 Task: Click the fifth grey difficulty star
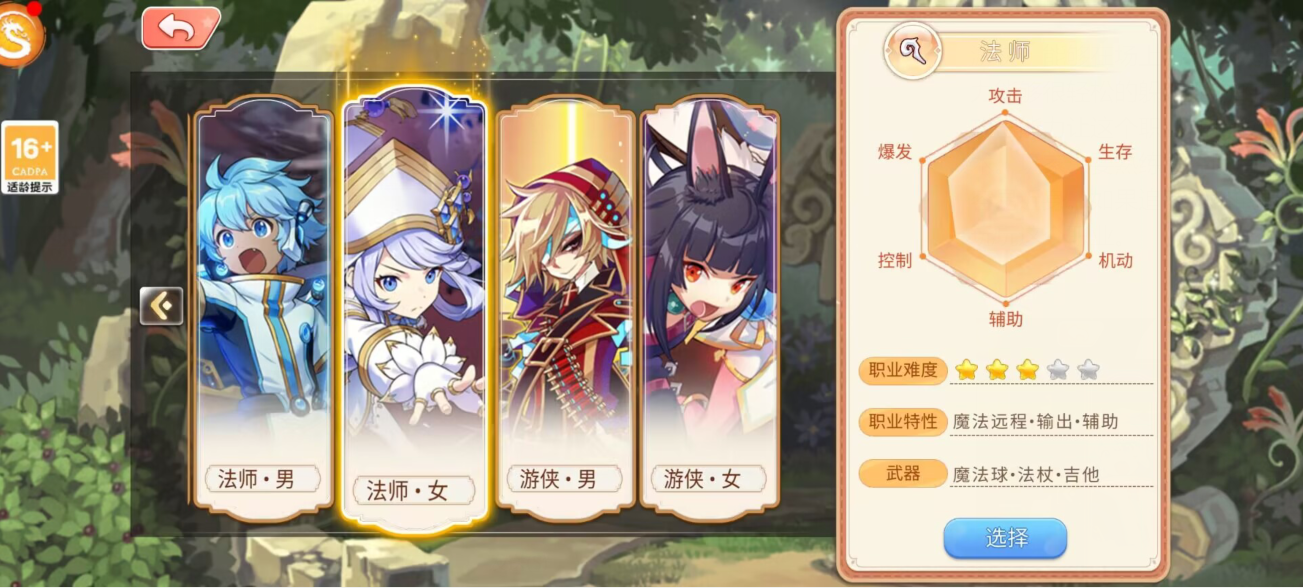click(1088, 370)
